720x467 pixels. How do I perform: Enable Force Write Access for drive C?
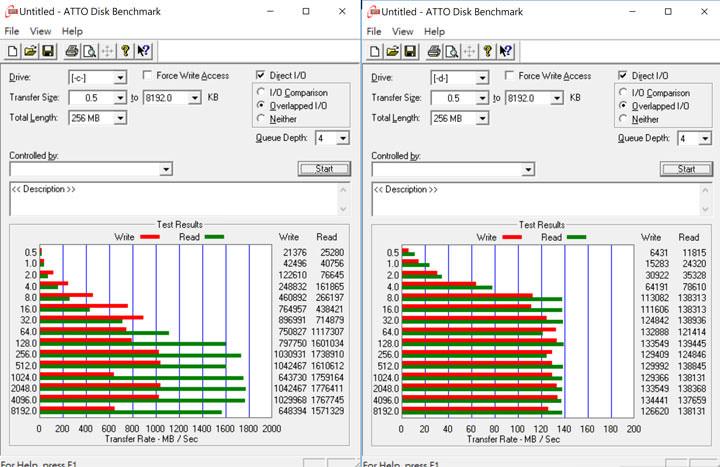[x=148, y=76]
